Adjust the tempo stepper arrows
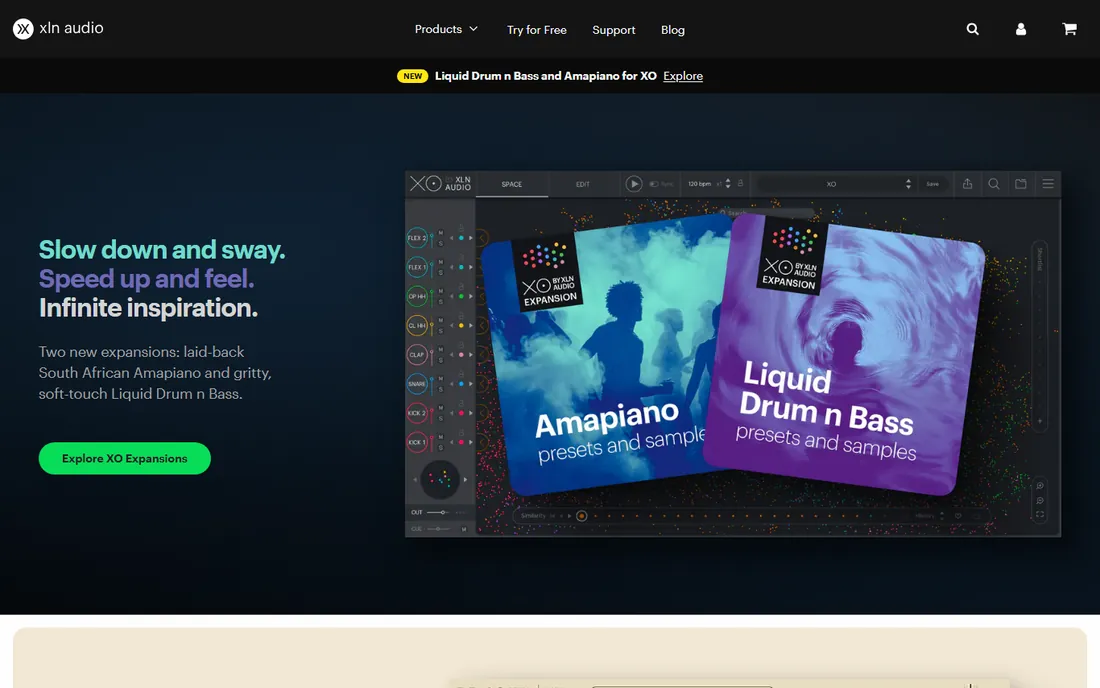The height and width of the screenshot is (688, 1100). click(x=728, y=184)
